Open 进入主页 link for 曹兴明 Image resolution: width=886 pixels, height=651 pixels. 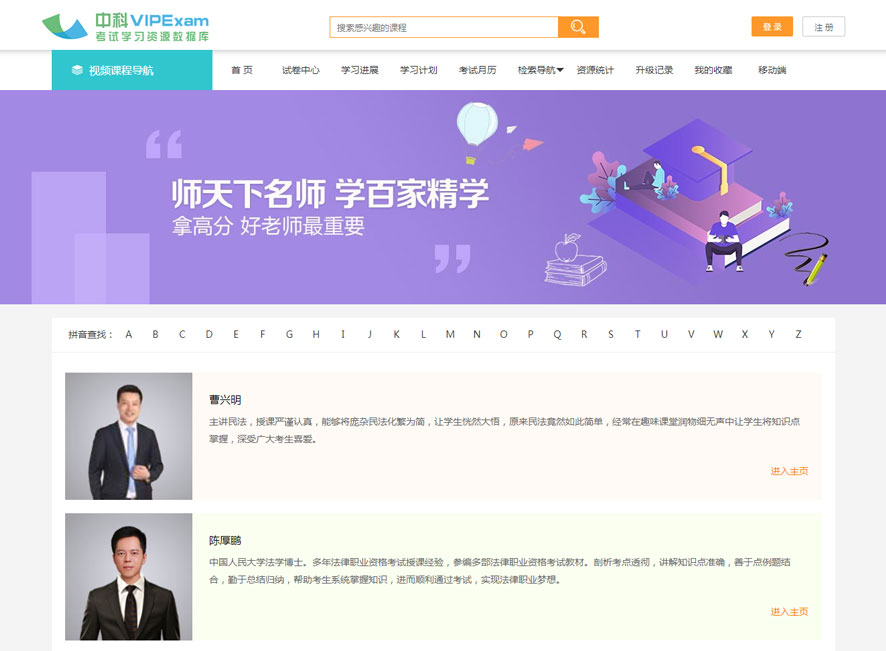tap(789, 471)
